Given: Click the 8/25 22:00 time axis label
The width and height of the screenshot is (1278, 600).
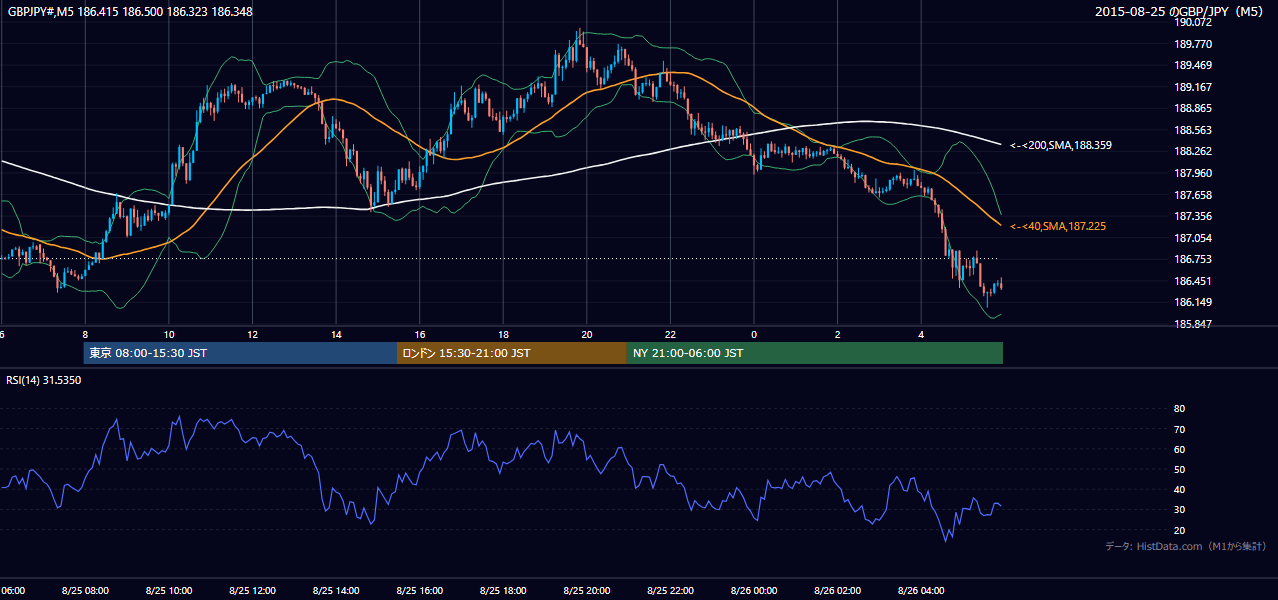Looking at the screenshot, I should tap(671, 591).
